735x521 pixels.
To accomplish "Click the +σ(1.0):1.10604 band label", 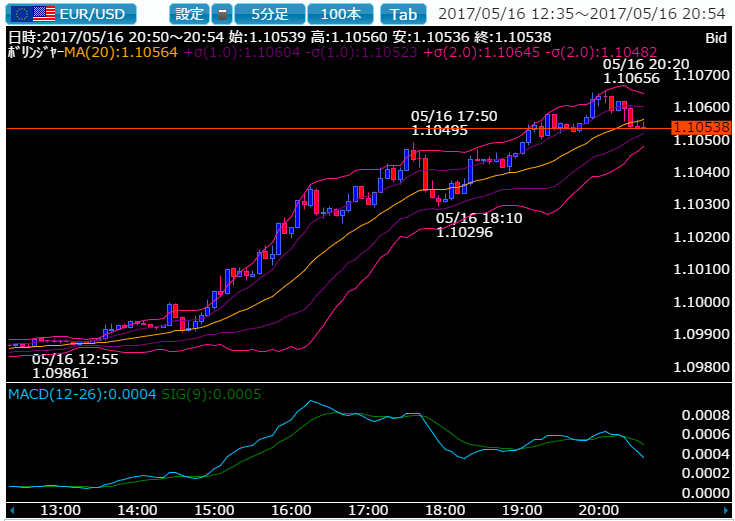I will coord(242,52).
